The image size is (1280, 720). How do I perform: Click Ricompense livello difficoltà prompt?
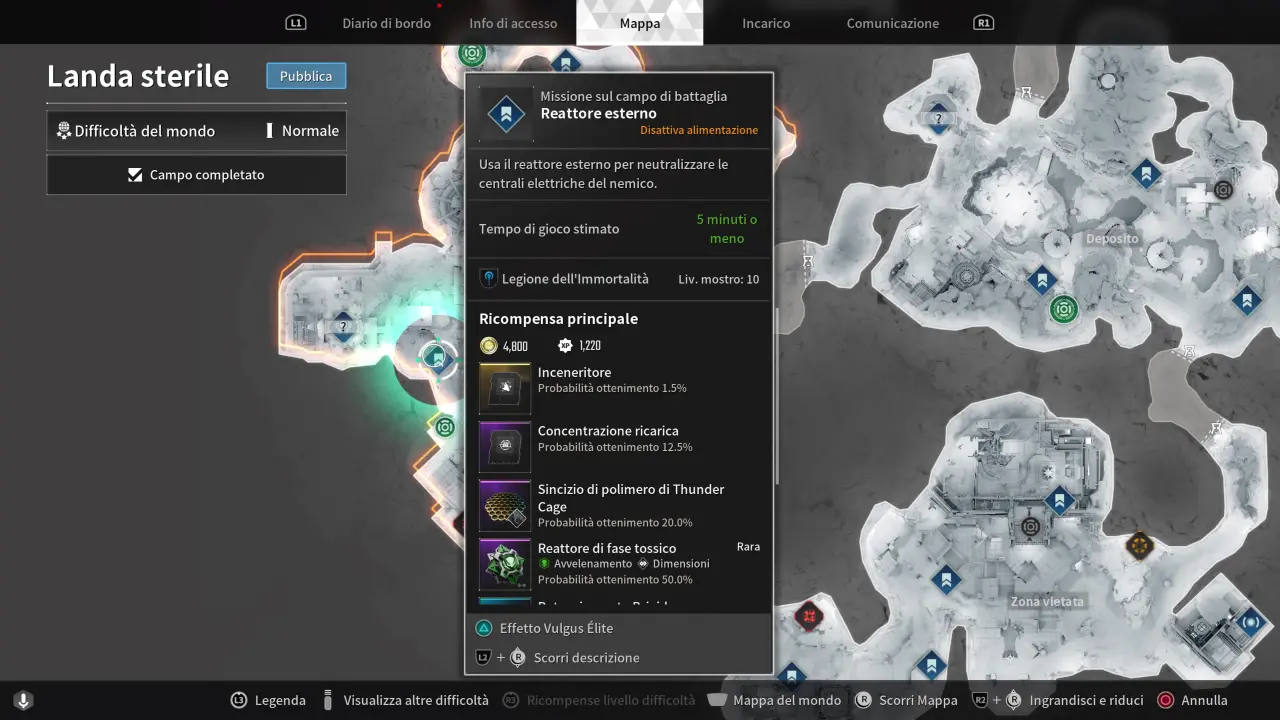[599, 700]
